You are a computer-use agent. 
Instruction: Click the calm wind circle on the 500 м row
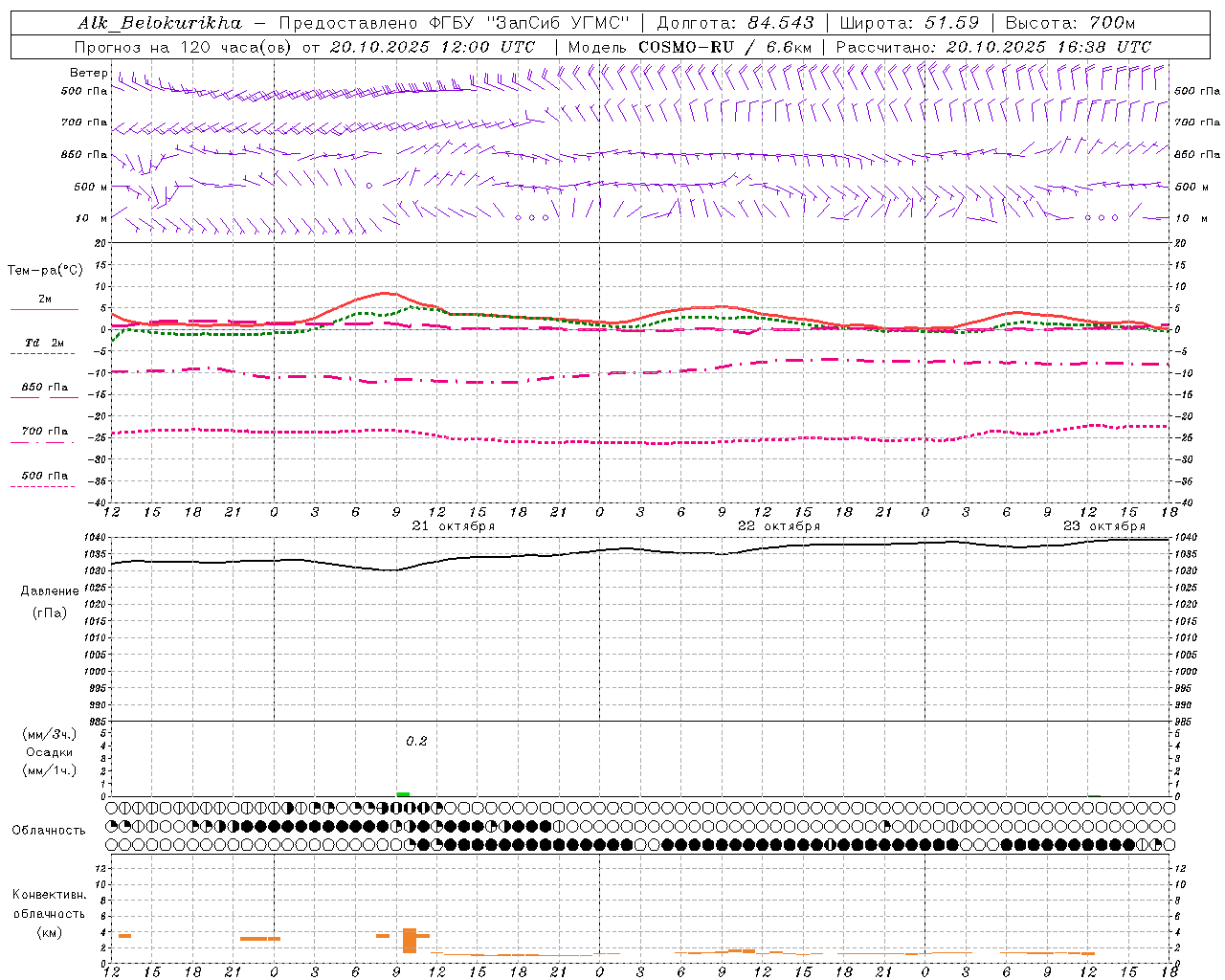pyautogui.click(x=369, y=186)
